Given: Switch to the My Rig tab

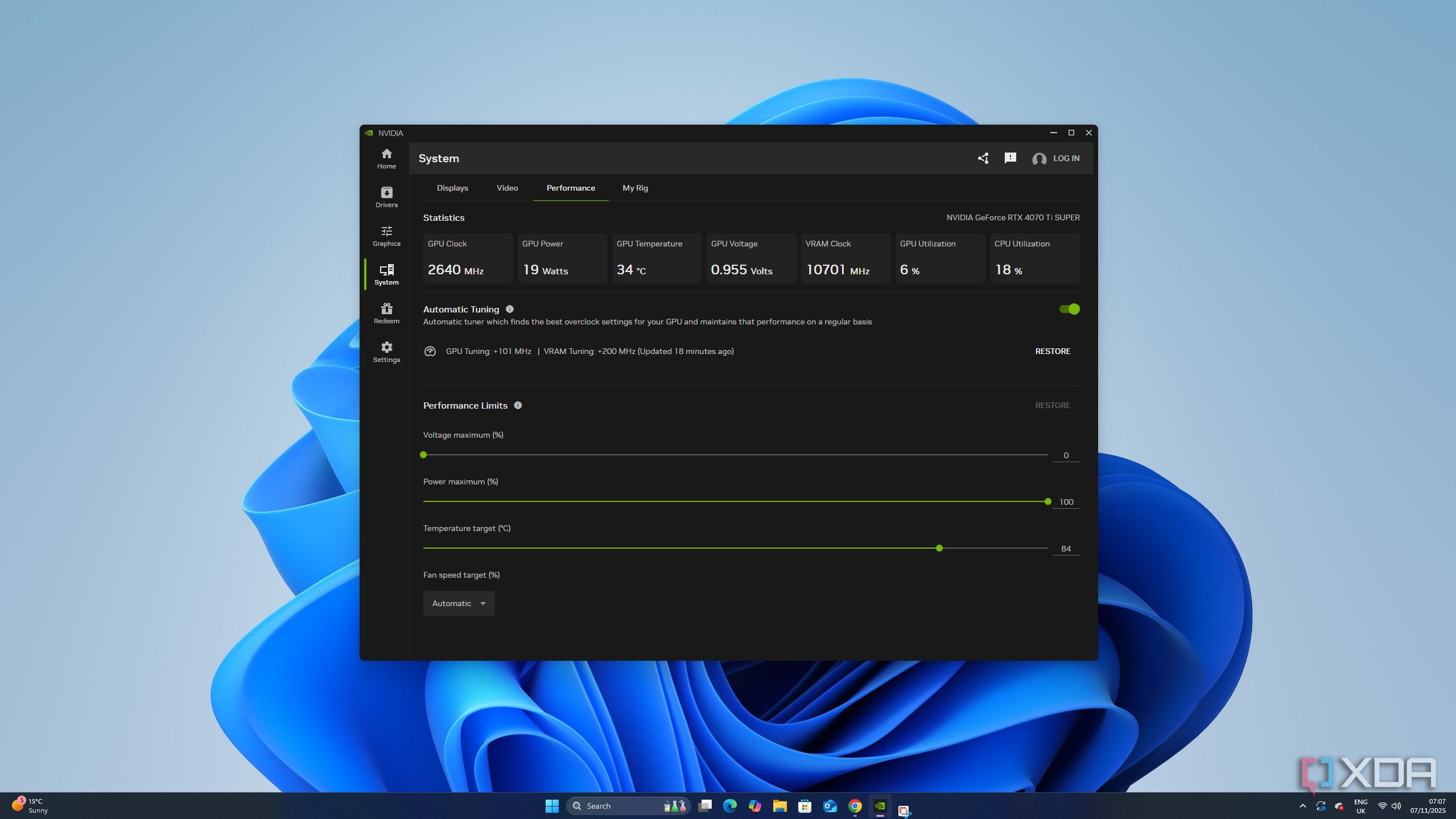Looking at the screenshot, I should (x=635, y=188).
